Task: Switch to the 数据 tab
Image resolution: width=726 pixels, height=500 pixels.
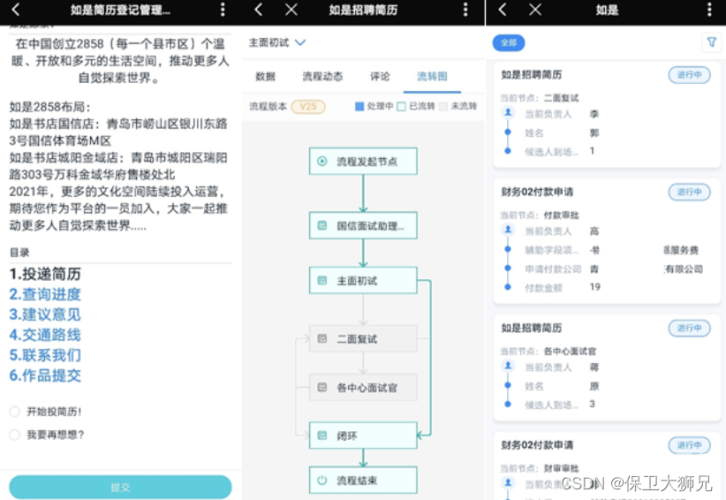Action: (265, 76)
